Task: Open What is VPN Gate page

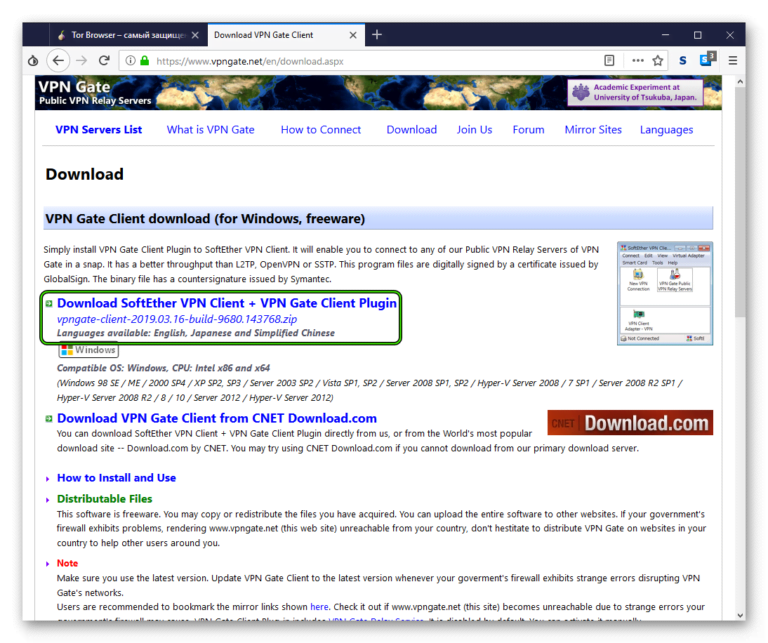Action: pos(211,130)
